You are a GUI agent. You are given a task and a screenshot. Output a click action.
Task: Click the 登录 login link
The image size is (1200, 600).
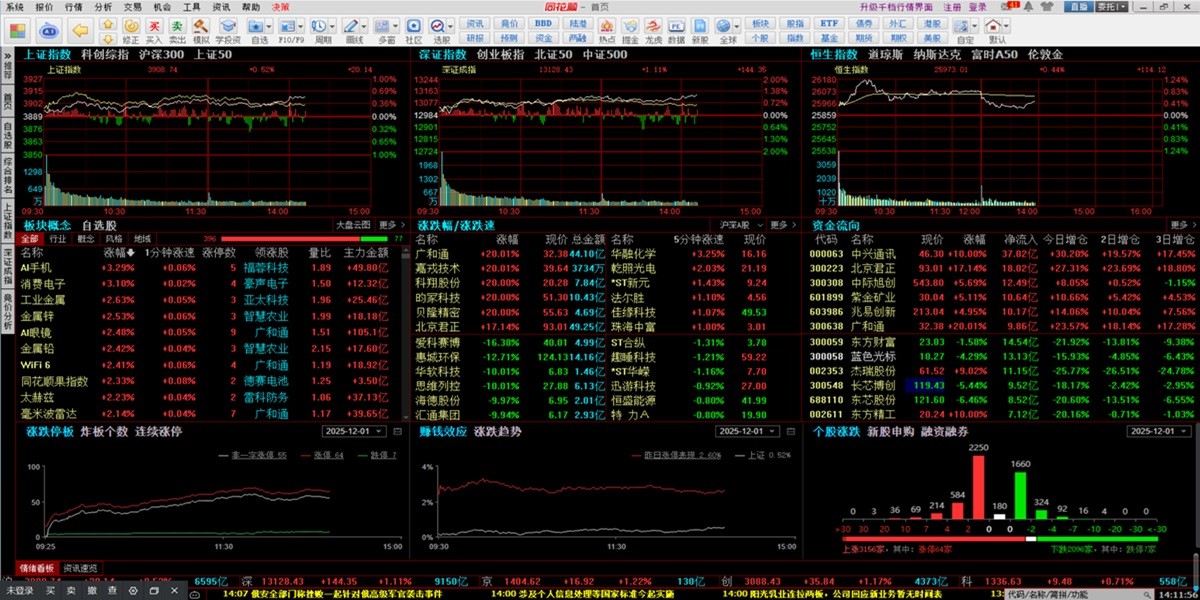coord(977,6)
